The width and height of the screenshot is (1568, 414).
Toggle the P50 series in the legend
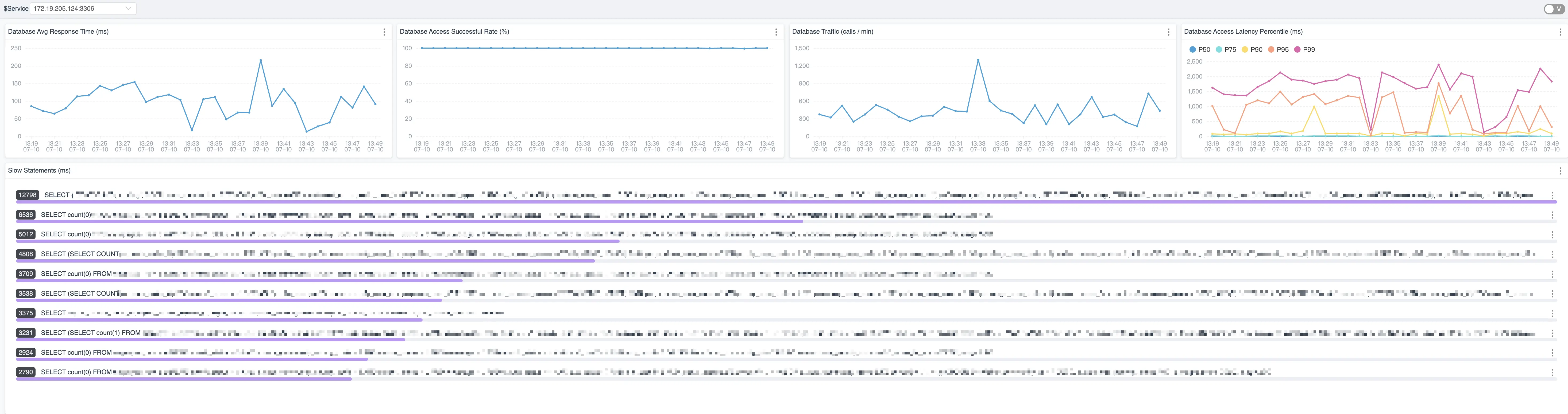pyautogui.click(x=1200, y=50)
